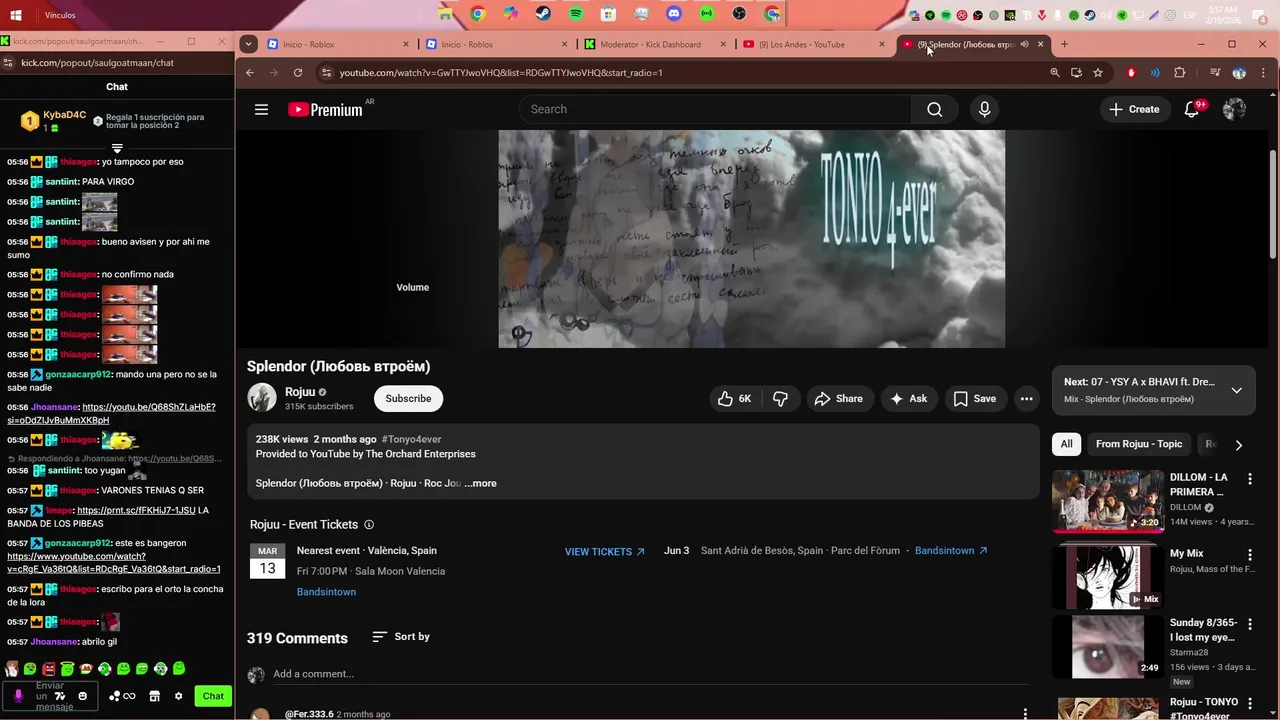Open Windows Start menu

pyautogui.click(x=16, y=15)
